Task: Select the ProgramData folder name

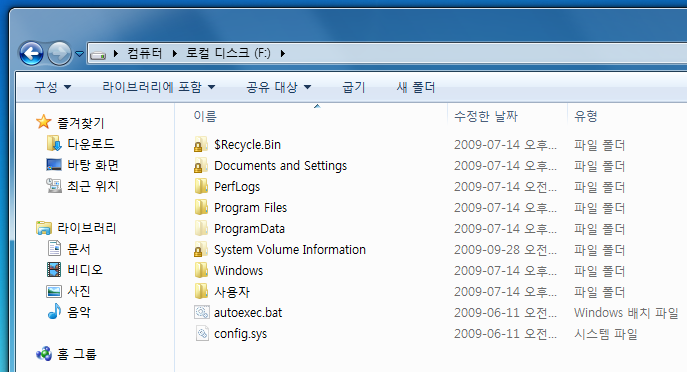Action: (x=249, y=229)
